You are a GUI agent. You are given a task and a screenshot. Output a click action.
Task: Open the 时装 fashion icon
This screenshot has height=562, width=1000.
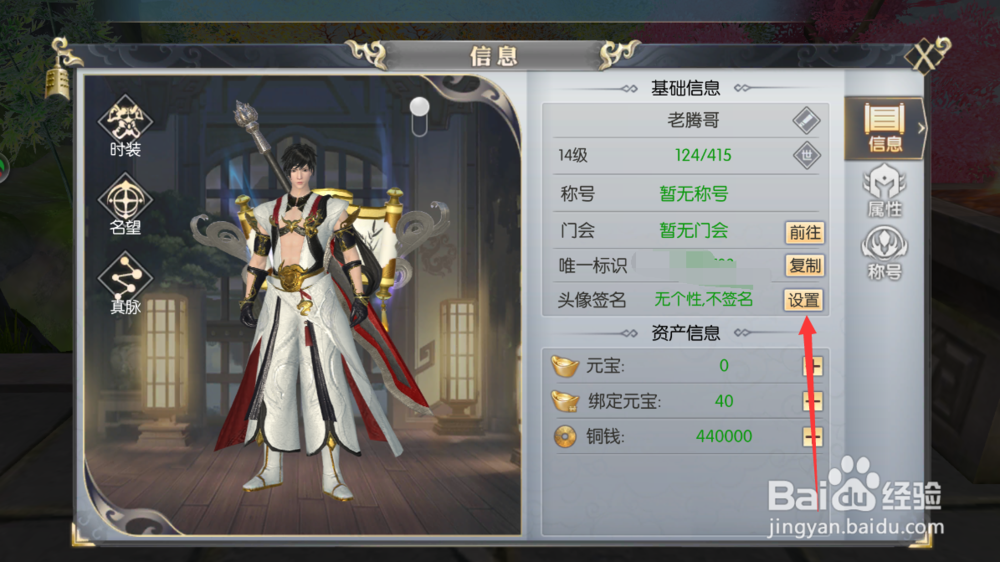[125, 126]
